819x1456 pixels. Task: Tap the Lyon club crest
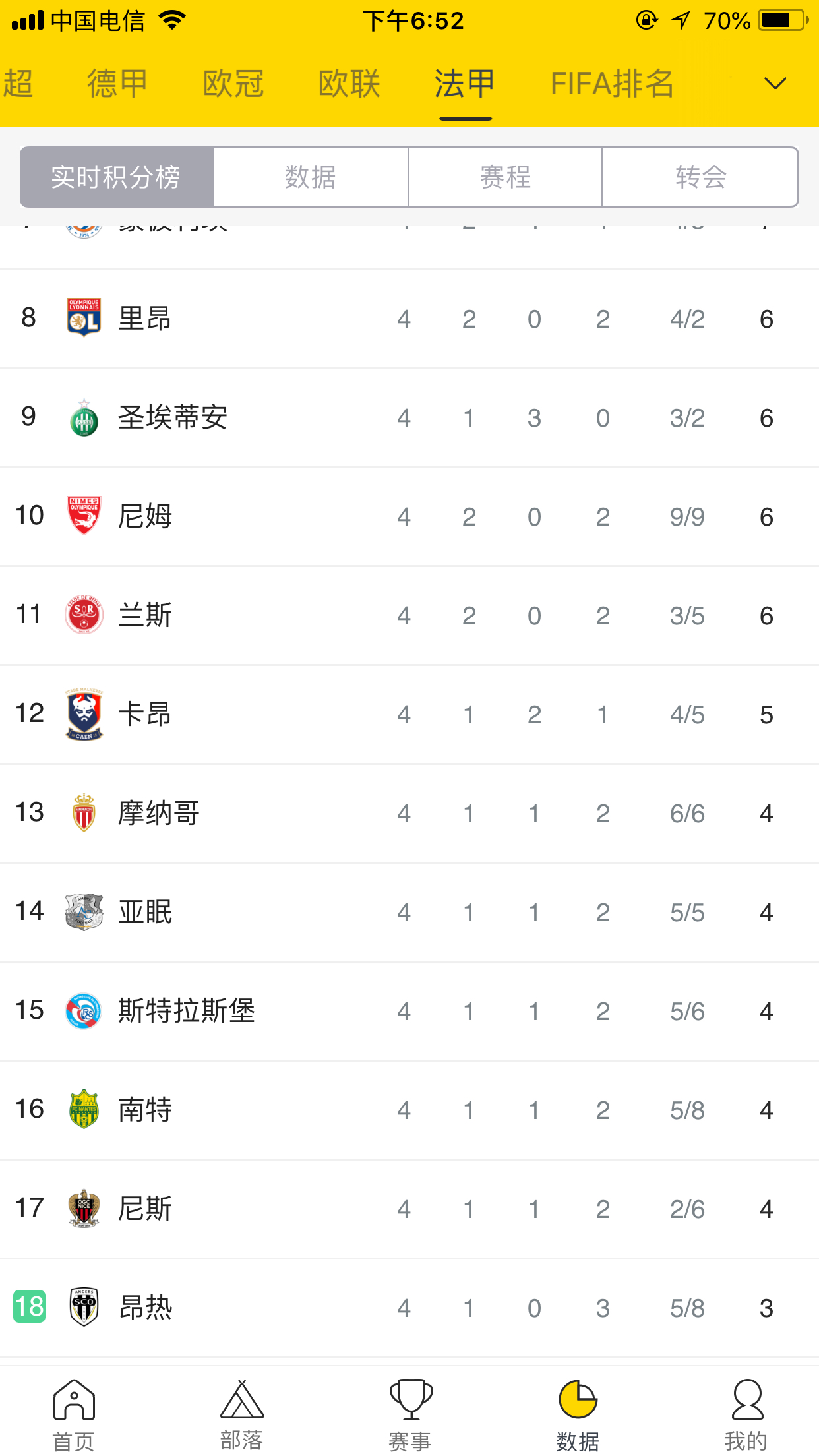pos(84,318)
